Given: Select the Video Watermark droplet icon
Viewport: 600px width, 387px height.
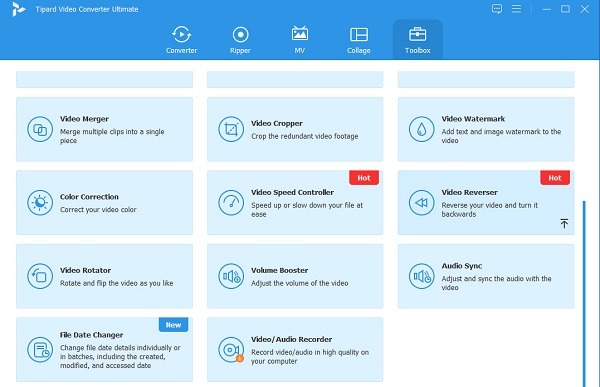Looking at the screenshot, I should (421, 129).
